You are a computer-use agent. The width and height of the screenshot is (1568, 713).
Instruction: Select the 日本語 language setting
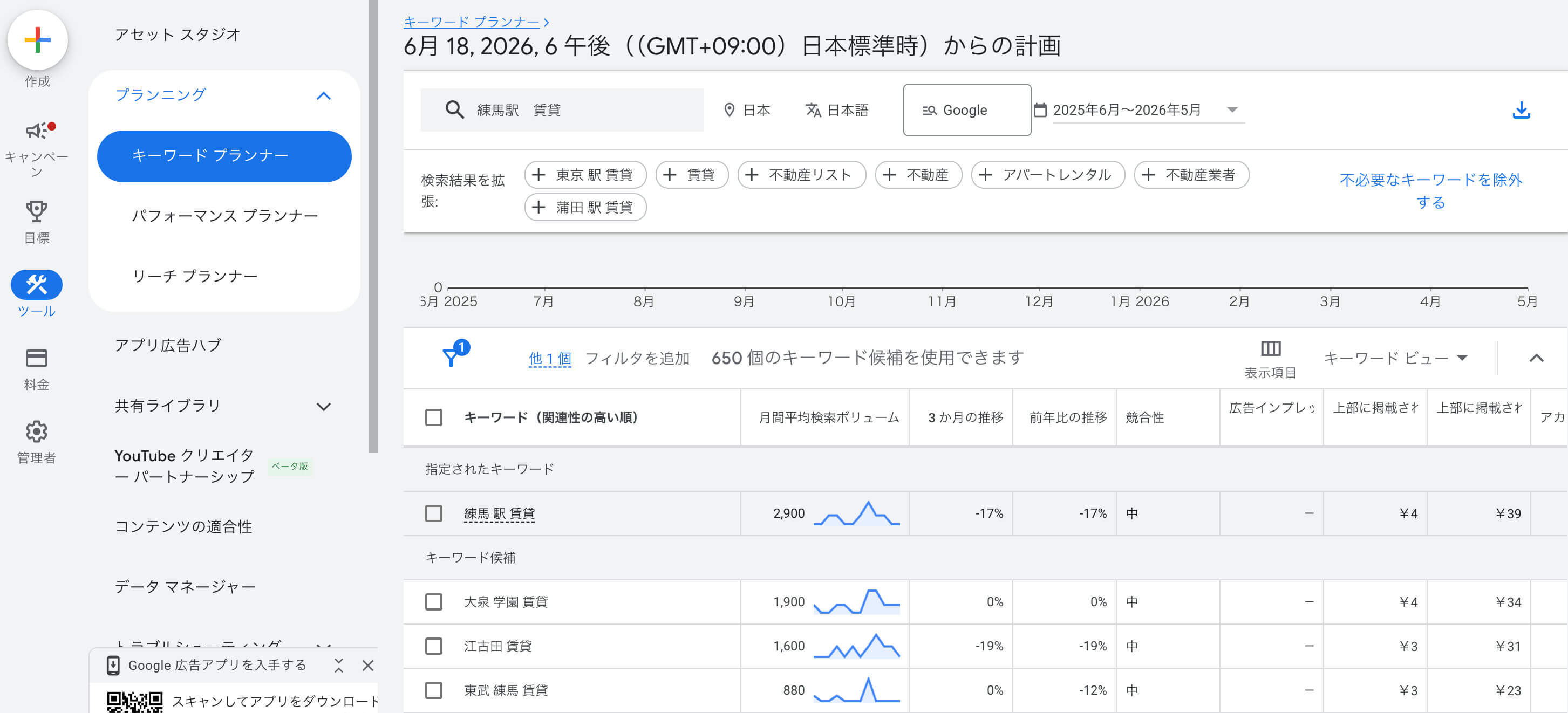837,110
